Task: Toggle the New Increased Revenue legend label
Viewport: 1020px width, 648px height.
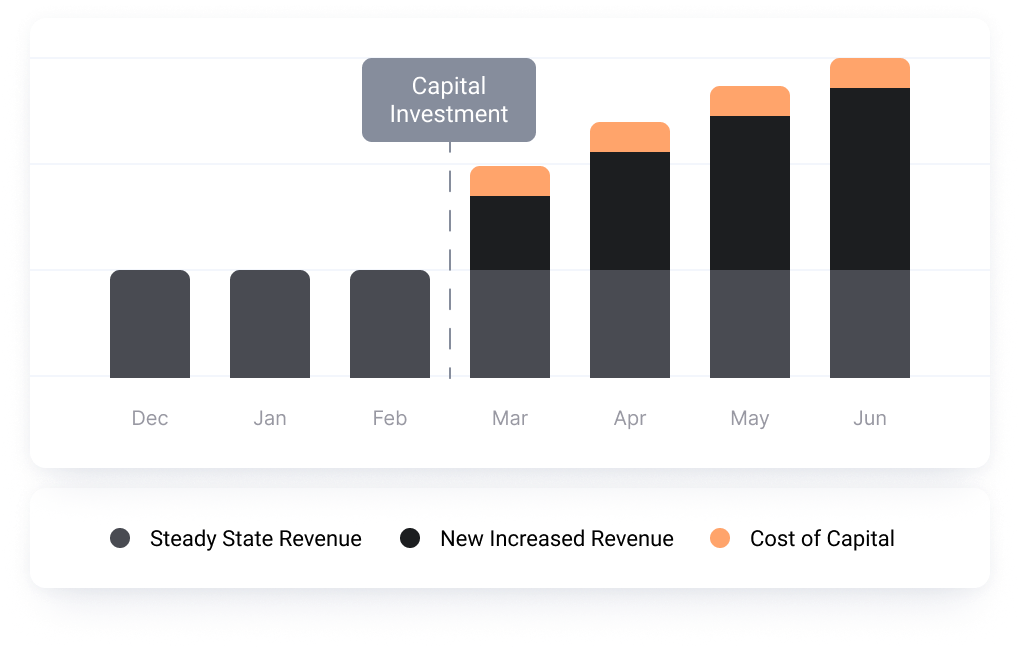Action: click(556, 539)
